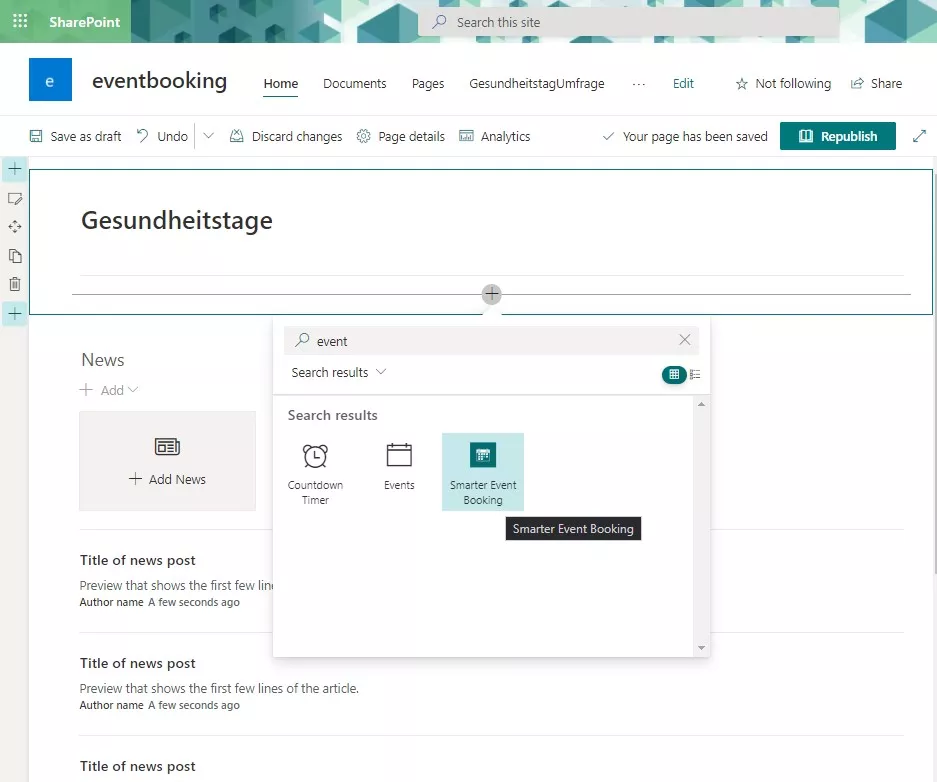This screenshot has width=937, height=782.
Task: Insert the Smarter Event Booking web part
Action: click(x=483, y=473)
